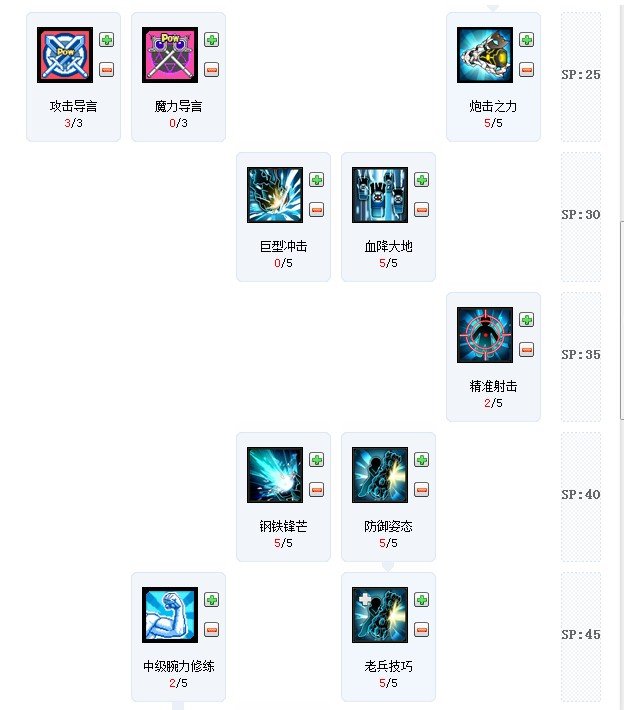Remove a point from 血降大地
The width and height of the screenshot is (624, 710).
(422, 210)
